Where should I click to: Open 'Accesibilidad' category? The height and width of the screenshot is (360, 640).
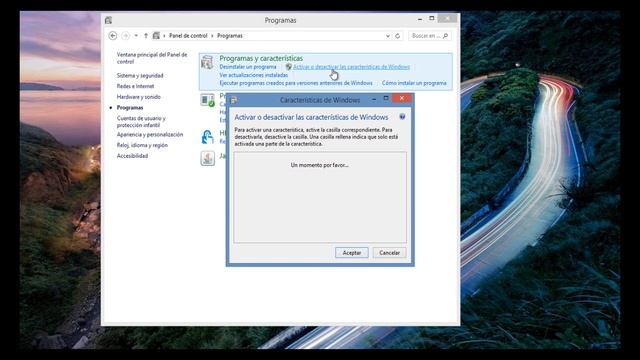[132, 156]
